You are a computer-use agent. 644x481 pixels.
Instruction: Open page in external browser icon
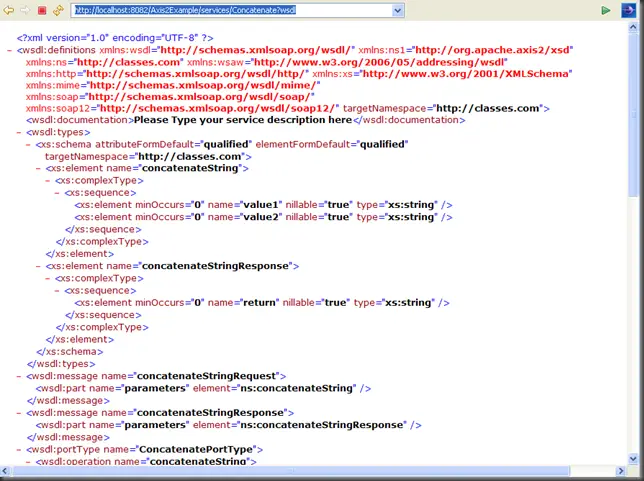coord(628,10)
